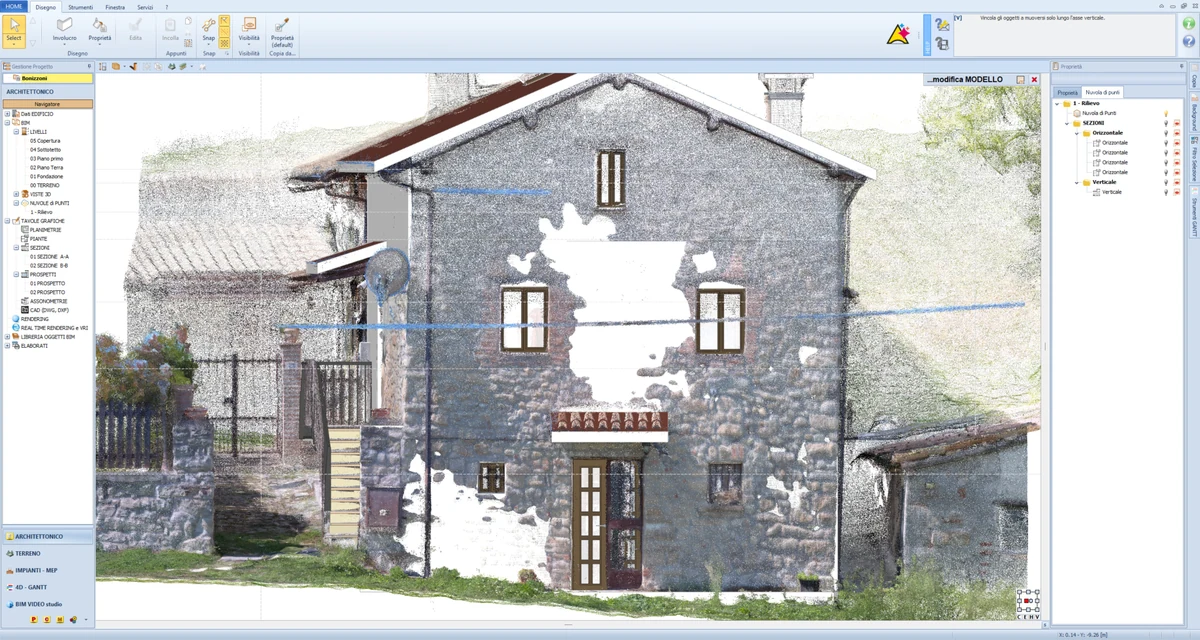Open the Servizi ribbon tab
Image resolution: width=1200 pixels, height=640 pixels.
pos(145,7)
